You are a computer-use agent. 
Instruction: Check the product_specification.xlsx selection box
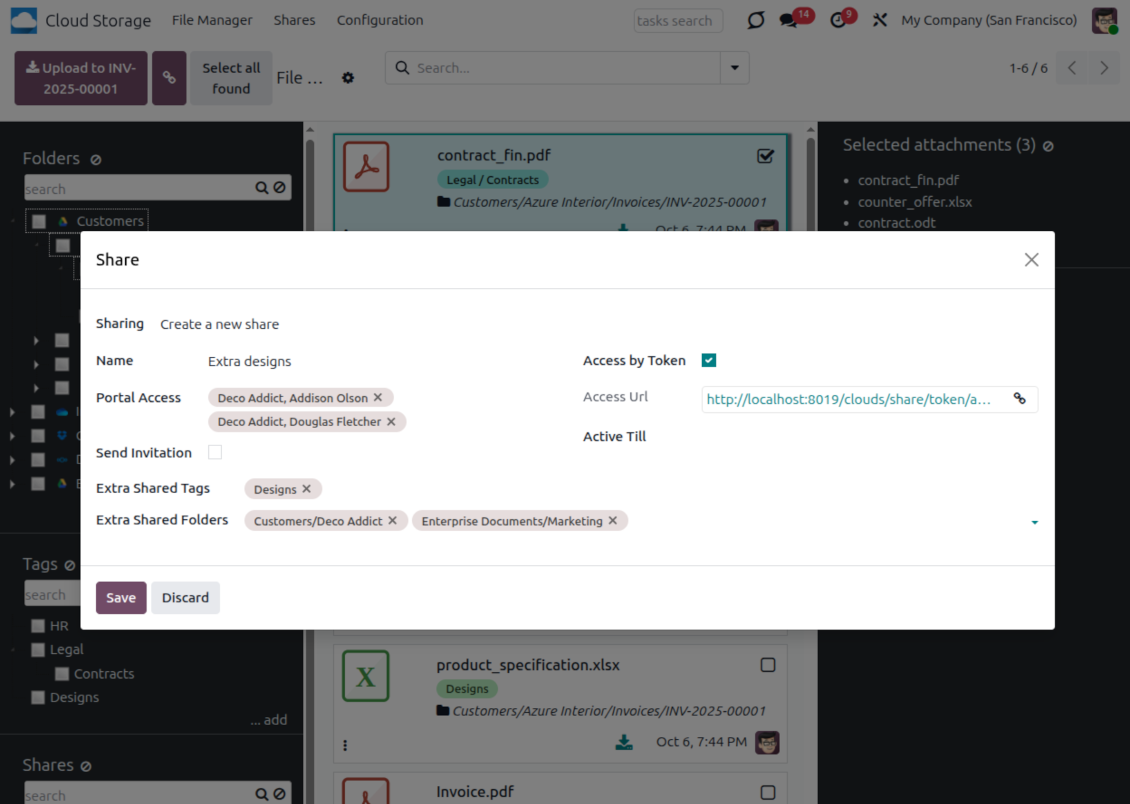(x=768, y=665)
